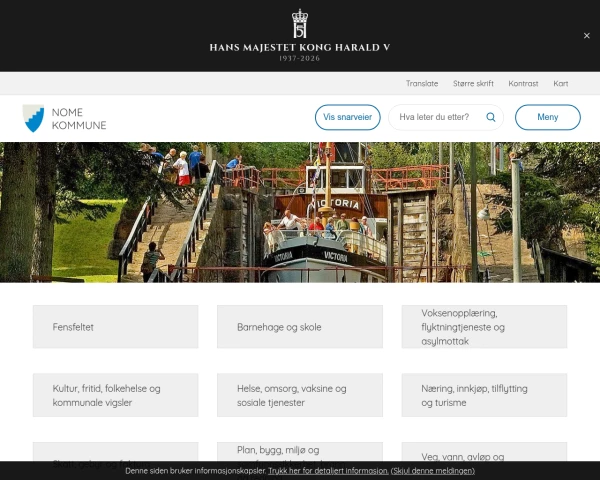
Task: Click the Nome kommune coat of arms logo
Action: pos(33,118)
